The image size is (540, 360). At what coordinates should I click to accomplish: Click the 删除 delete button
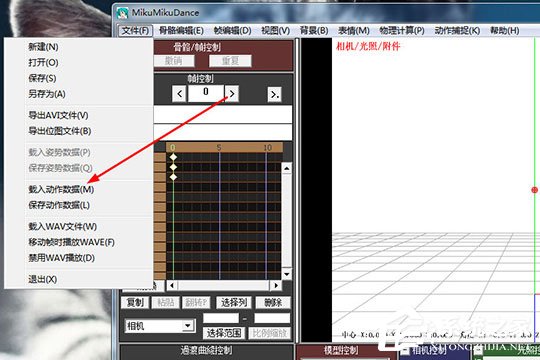coord(273,302)
